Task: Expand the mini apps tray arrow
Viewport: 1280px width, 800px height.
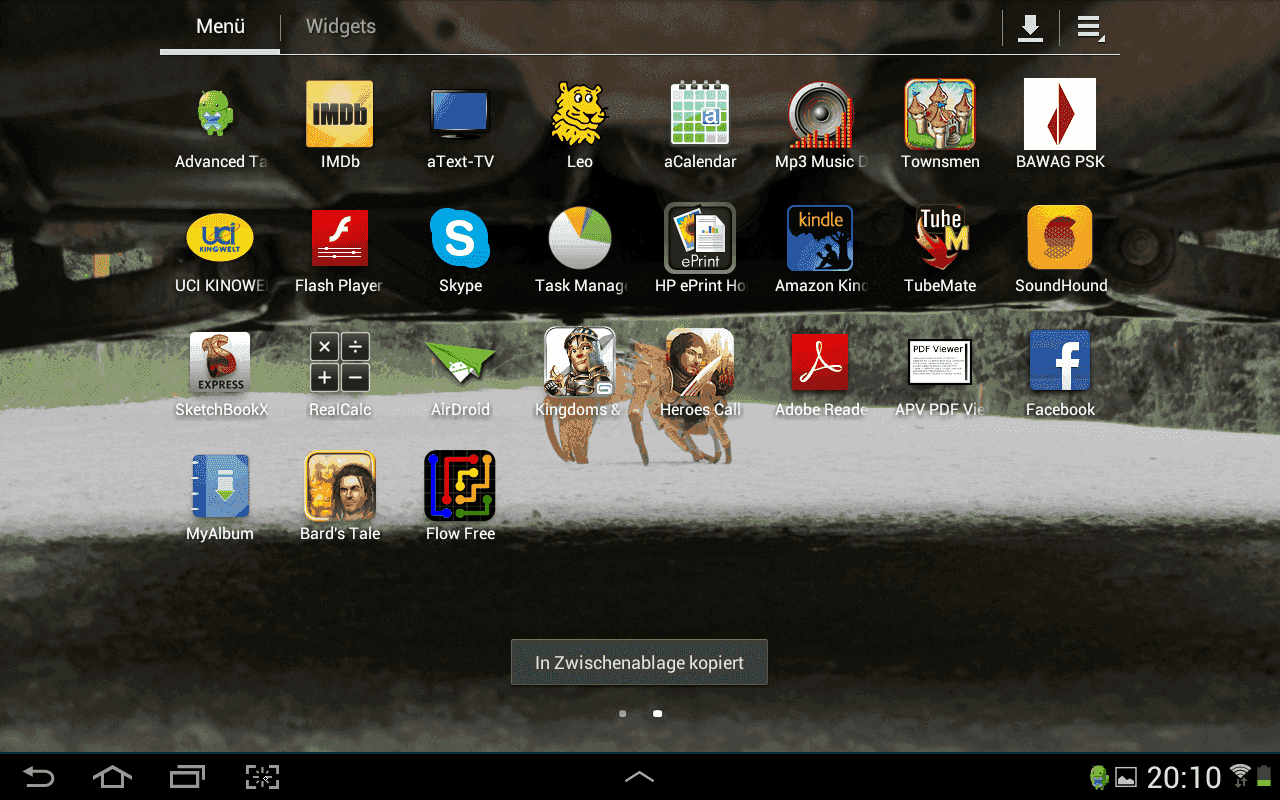Action: coord(639,777)
